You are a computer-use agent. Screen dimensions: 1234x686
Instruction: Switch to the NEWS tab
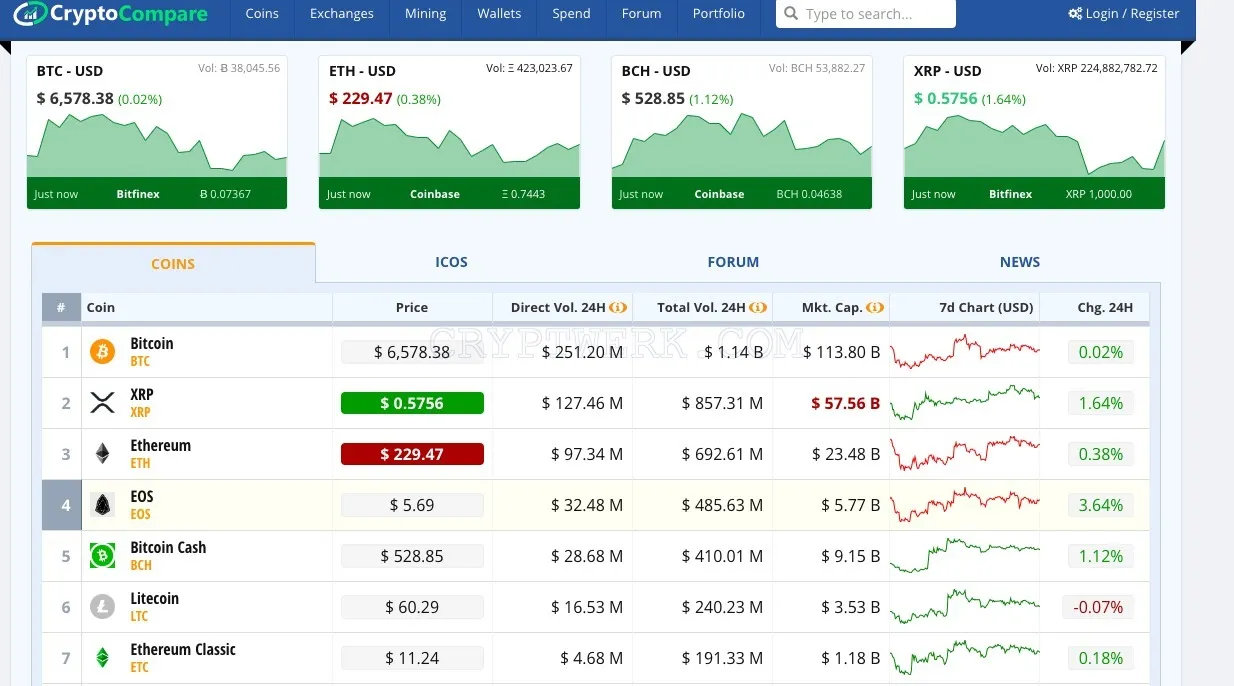click(1020, 262)
